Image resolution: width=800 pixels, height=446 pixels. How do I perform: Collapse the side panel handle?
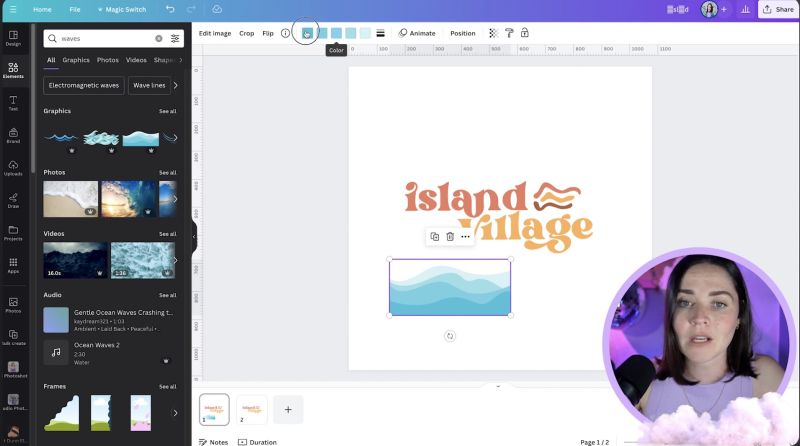coord(194,236)
